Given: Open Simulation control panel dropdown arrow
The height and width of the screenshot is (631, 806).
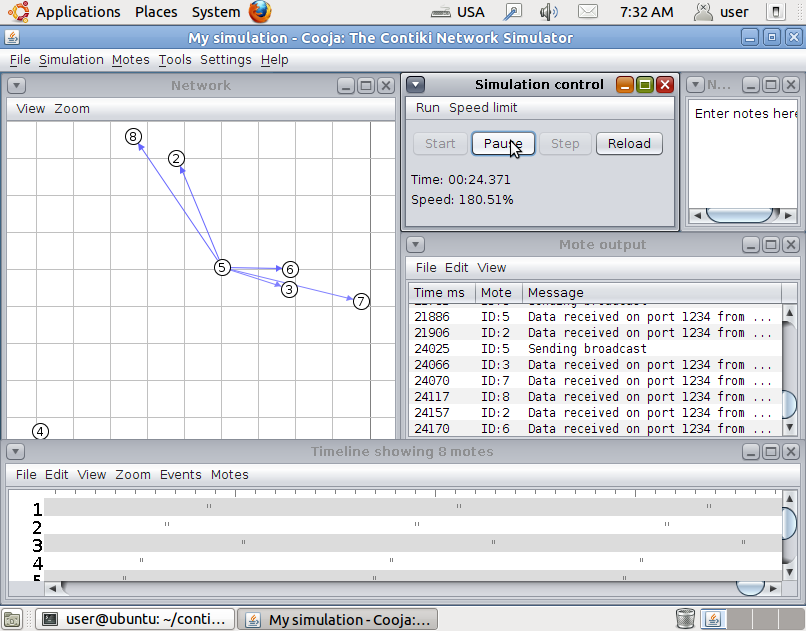Looking at the screenshot, I should (x=416, y=84).
